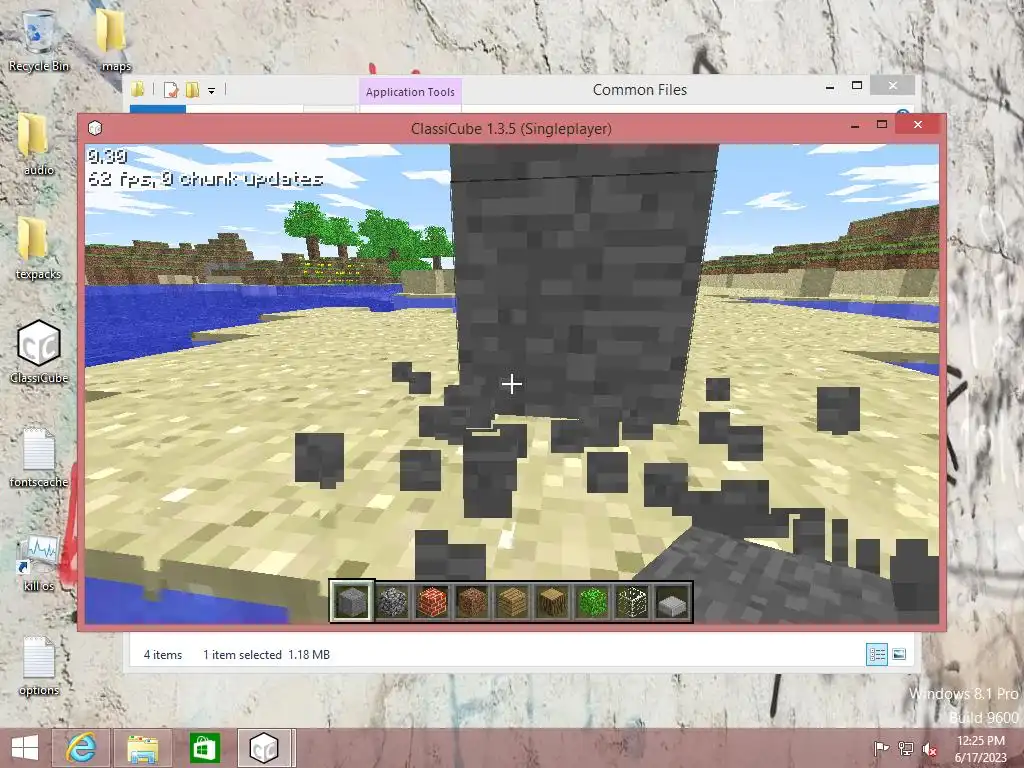This screenshot has height=768, width=1024.
Task: Minimize the ClassiCube game window
Action: pos(855,125)
